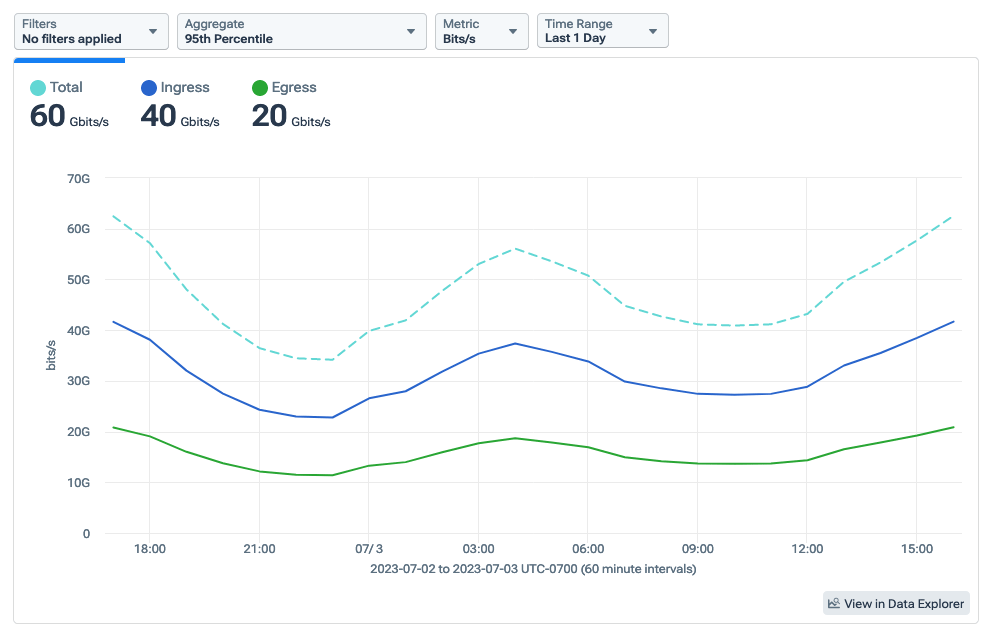Toggle the Egress series label

(x=294, y=88)
